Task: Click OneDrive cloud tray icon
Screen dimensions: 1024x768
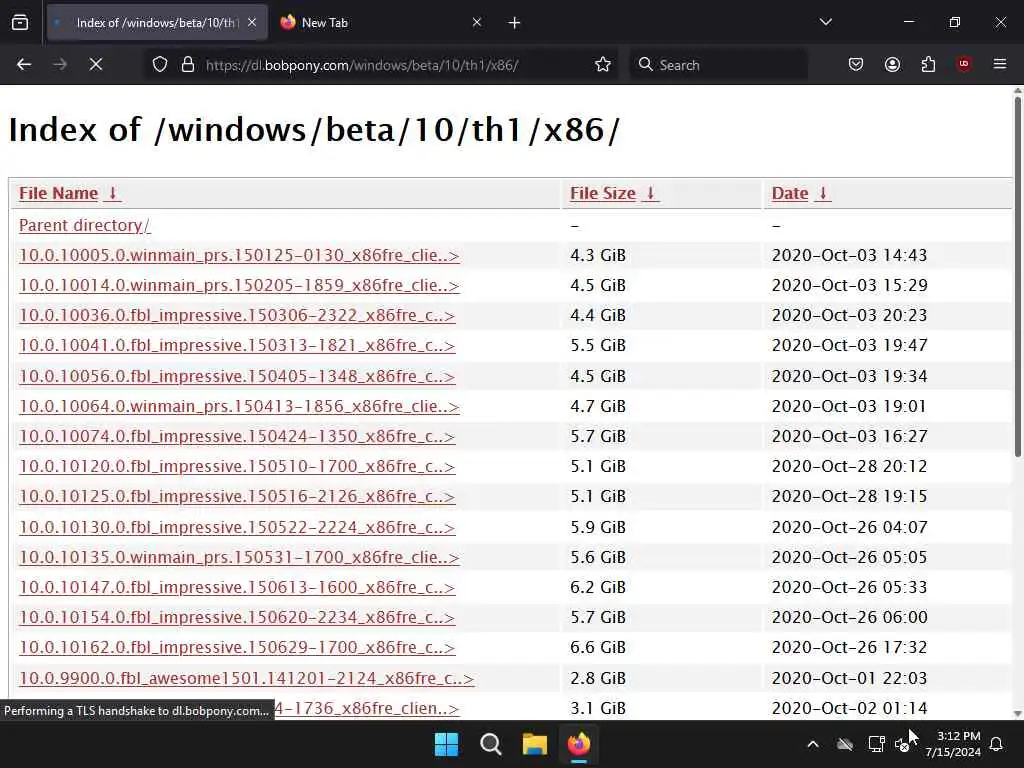Action: point(845,744)
